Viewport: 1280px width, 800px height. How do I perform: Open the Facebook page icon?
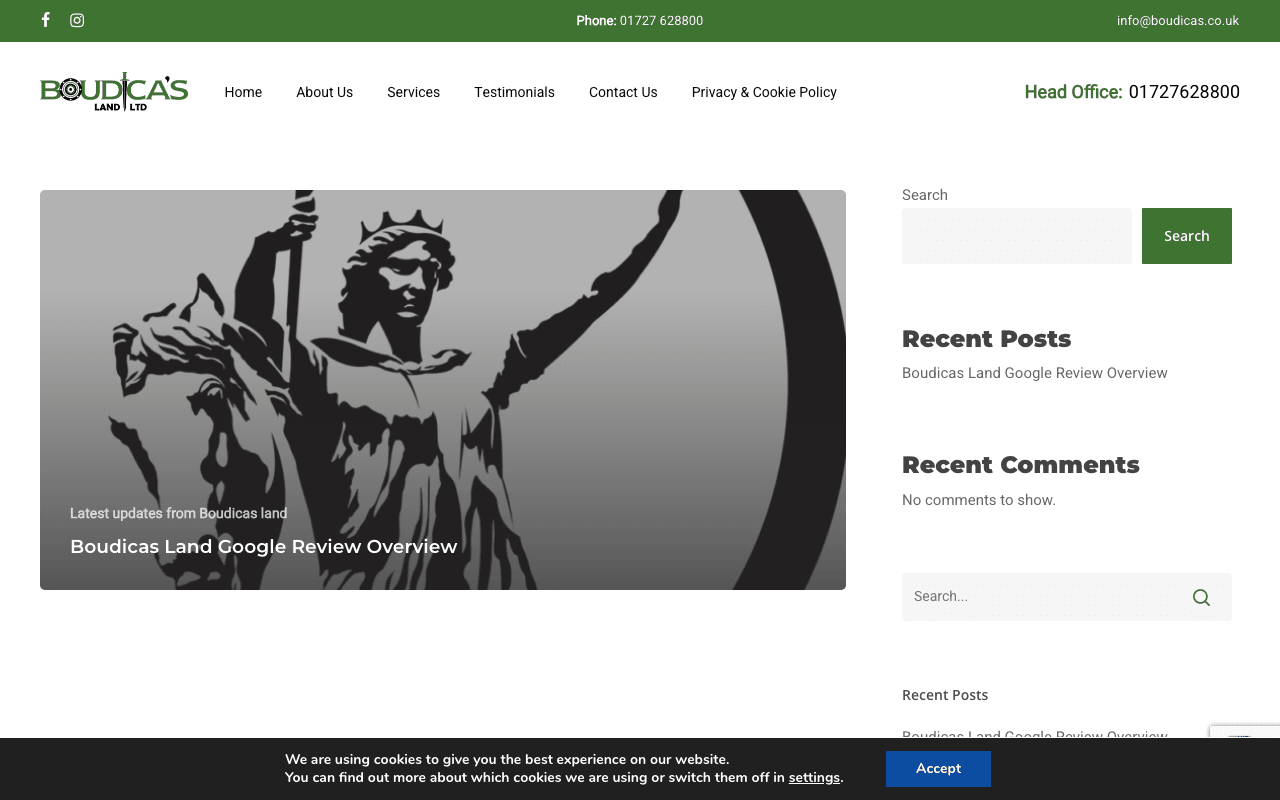click(45, 20)
